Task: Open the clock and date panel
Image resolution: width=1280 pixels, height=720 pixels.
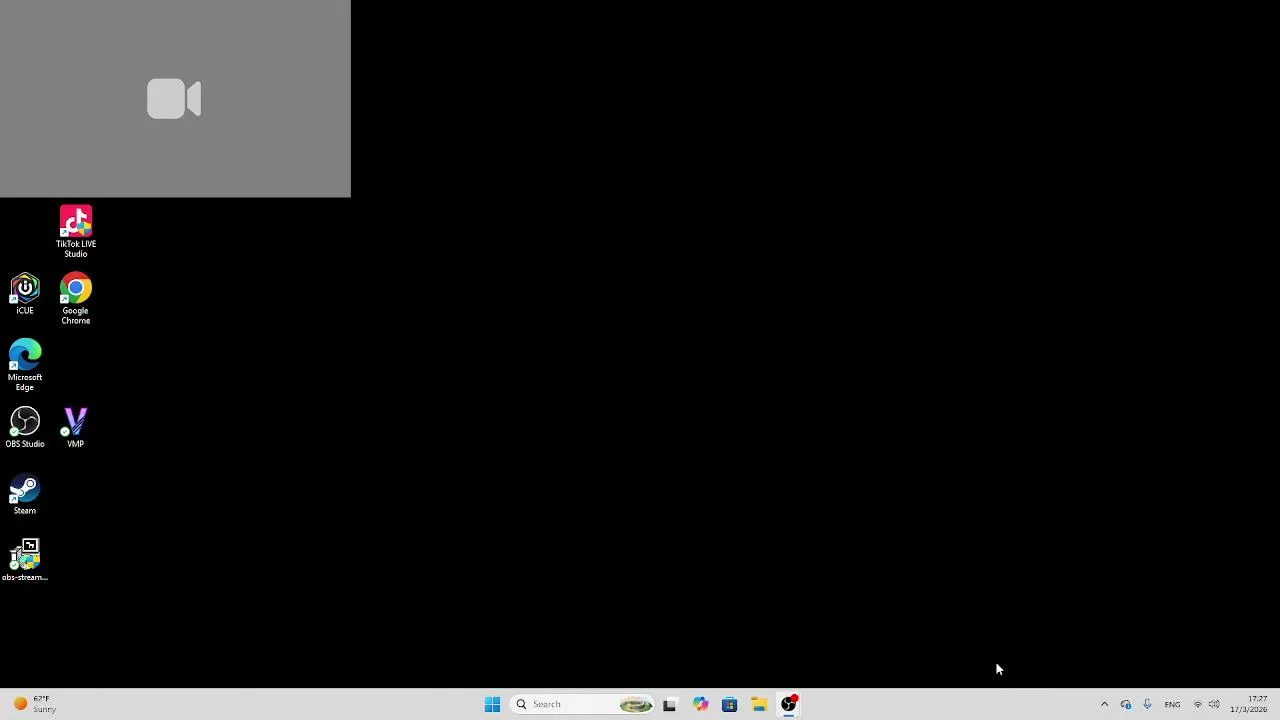Action: tap(1249, 704)
